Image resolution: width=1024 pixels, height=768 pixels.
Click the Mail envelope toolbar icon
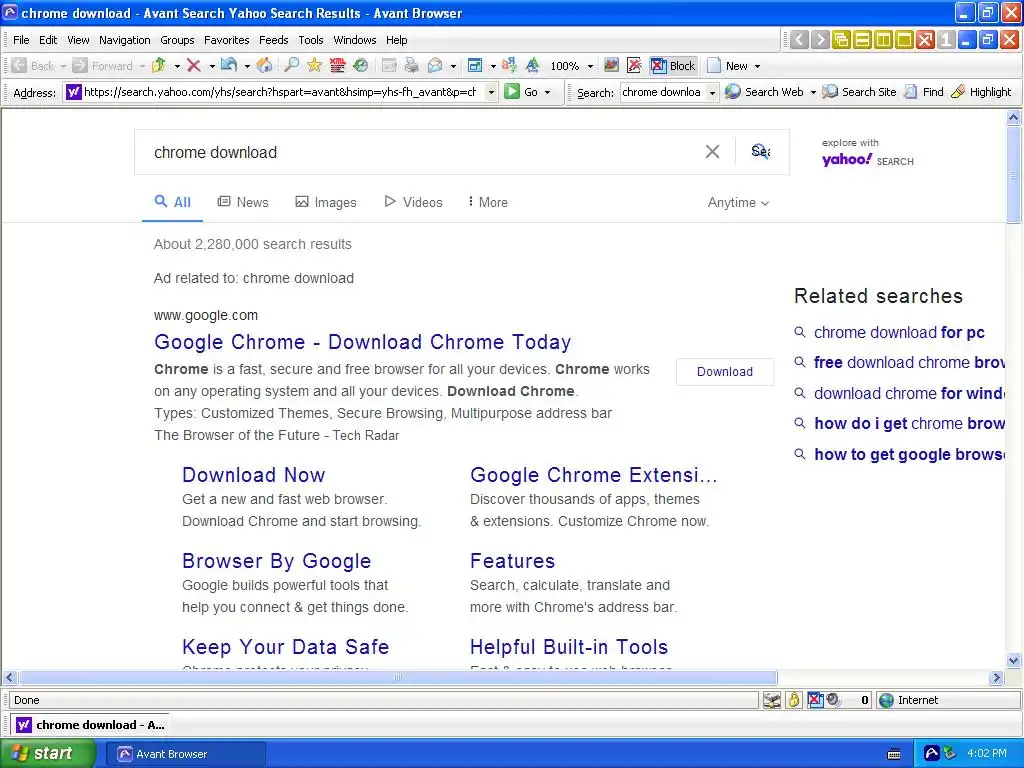point(435,65)
